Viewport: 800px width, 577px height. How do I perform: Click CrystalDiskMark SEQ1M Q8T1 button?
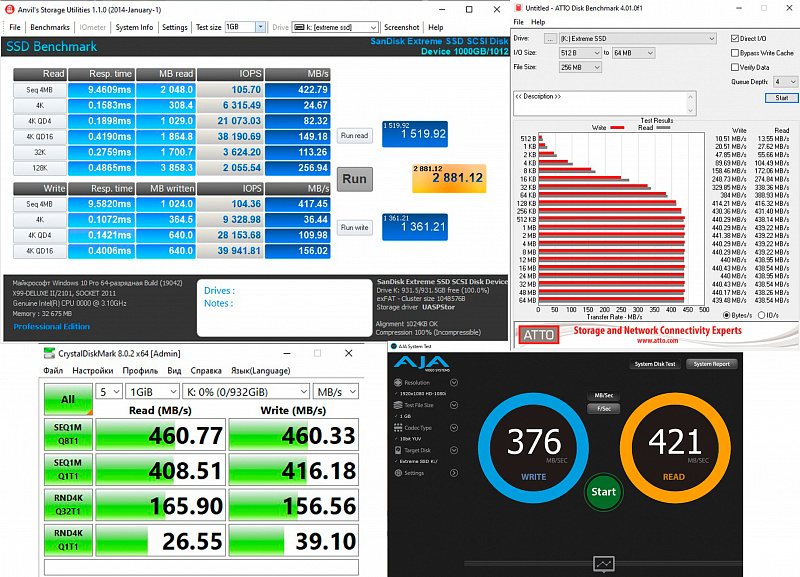[68, 434]
